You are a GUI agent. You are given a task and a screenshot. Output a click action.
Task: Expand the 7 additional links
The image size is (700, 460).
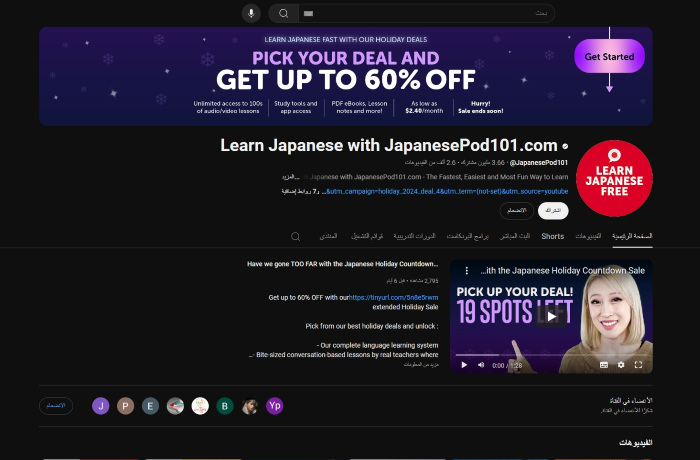point(300,192)
